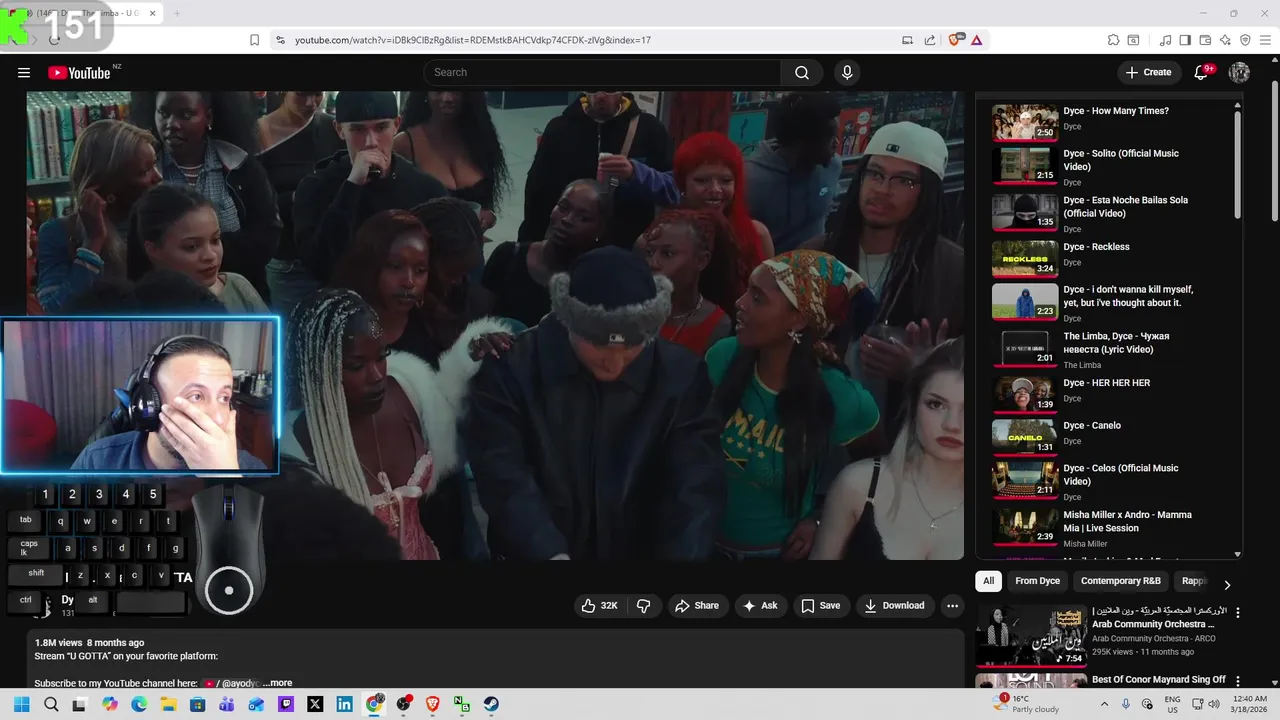Open volume speaker tray icon

(1214, 704)
